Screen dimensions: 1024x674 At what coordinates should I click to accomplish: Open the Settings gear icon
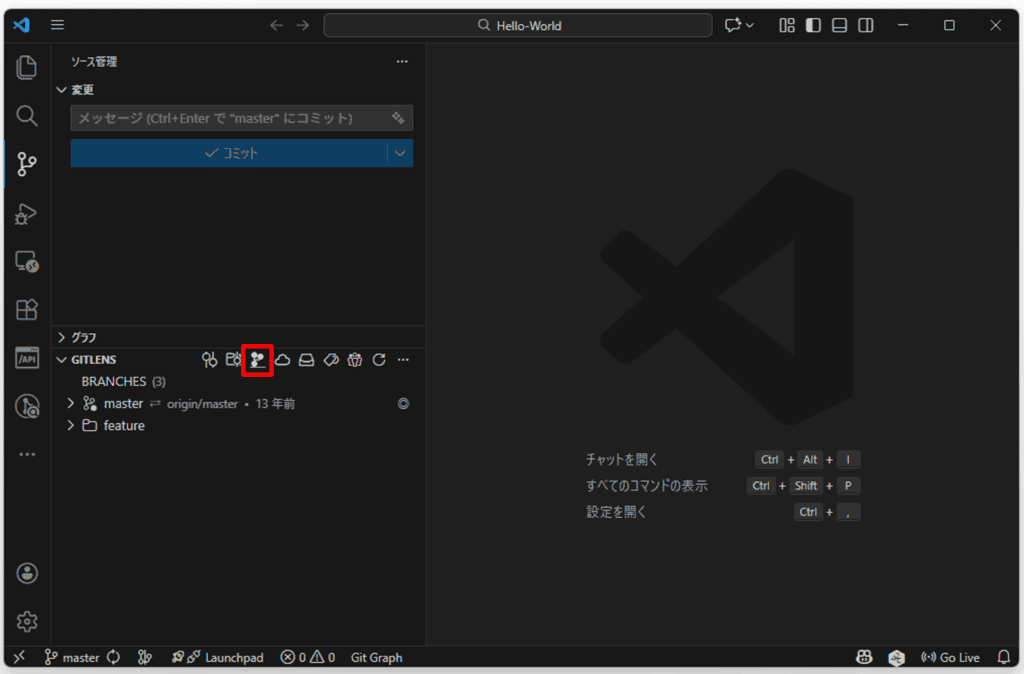point(26,621)
